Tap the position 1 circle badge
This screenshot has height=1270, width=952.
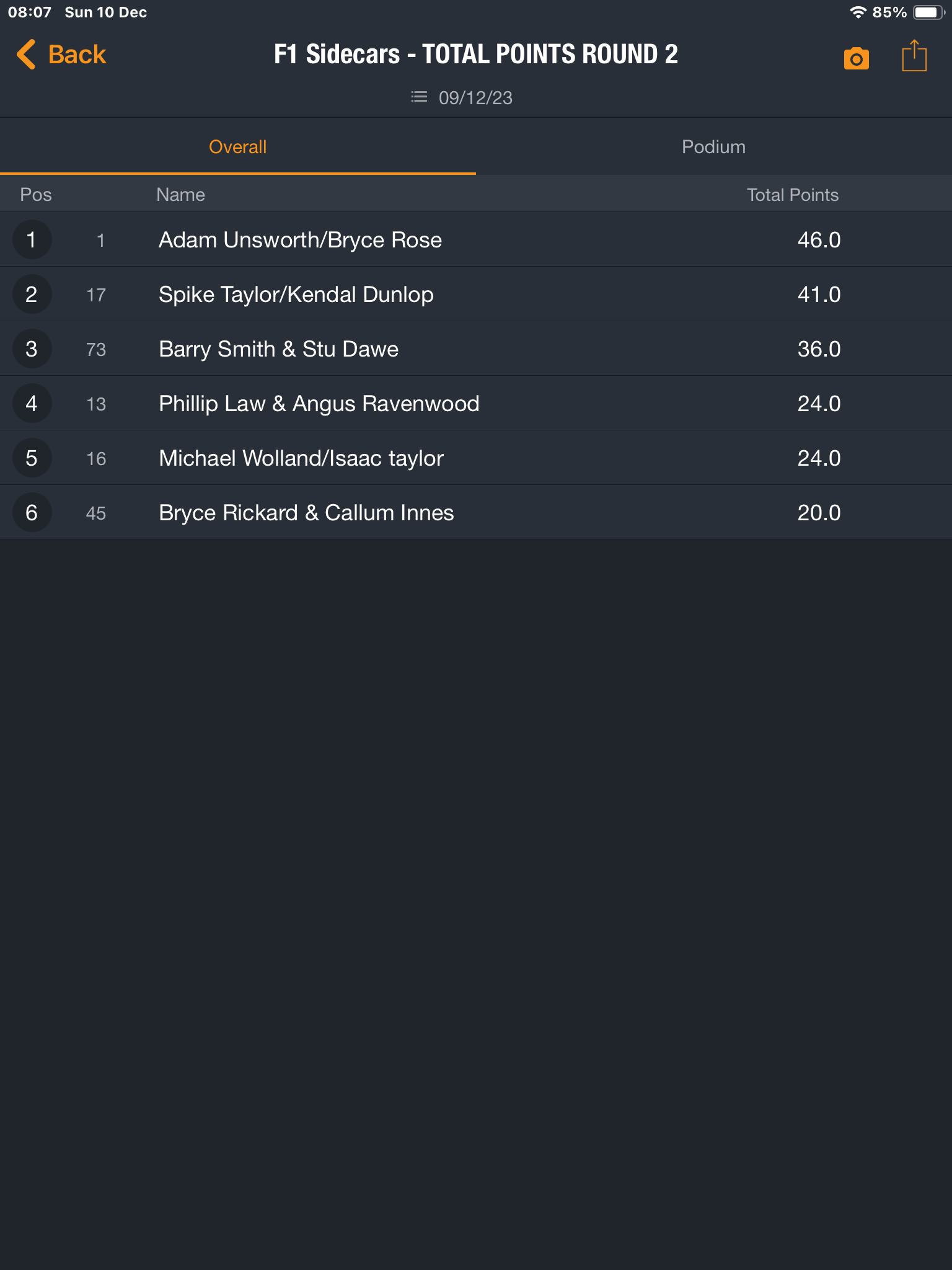(32, 240)
